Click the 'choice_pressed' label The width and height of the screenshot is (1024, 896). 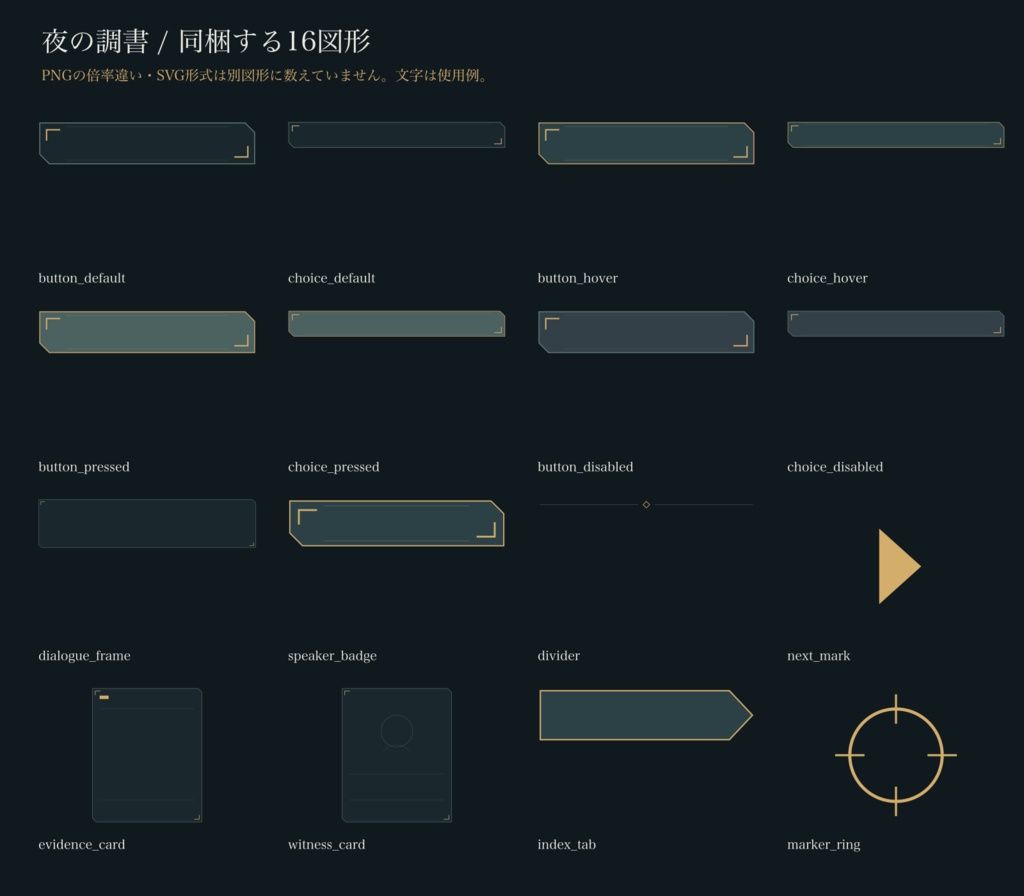pyautogui.click(x=333, y=467)
